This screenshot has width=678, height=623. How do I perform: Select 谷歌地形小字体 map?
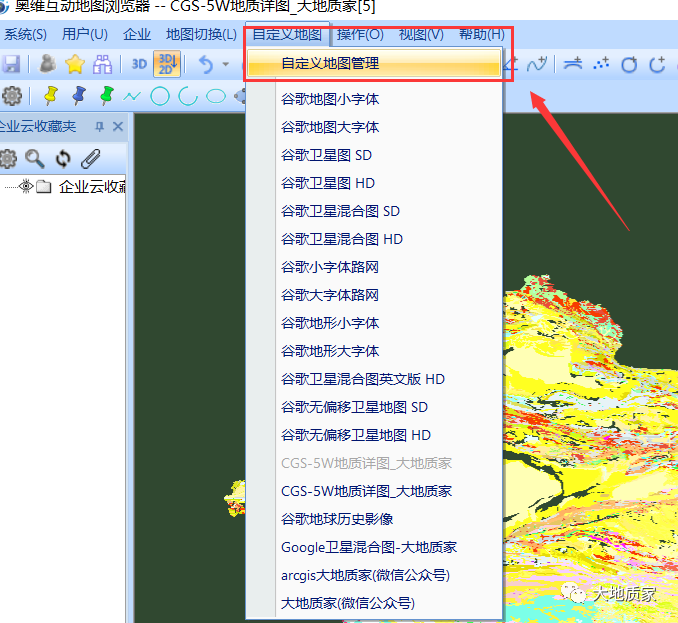point(374,323)
